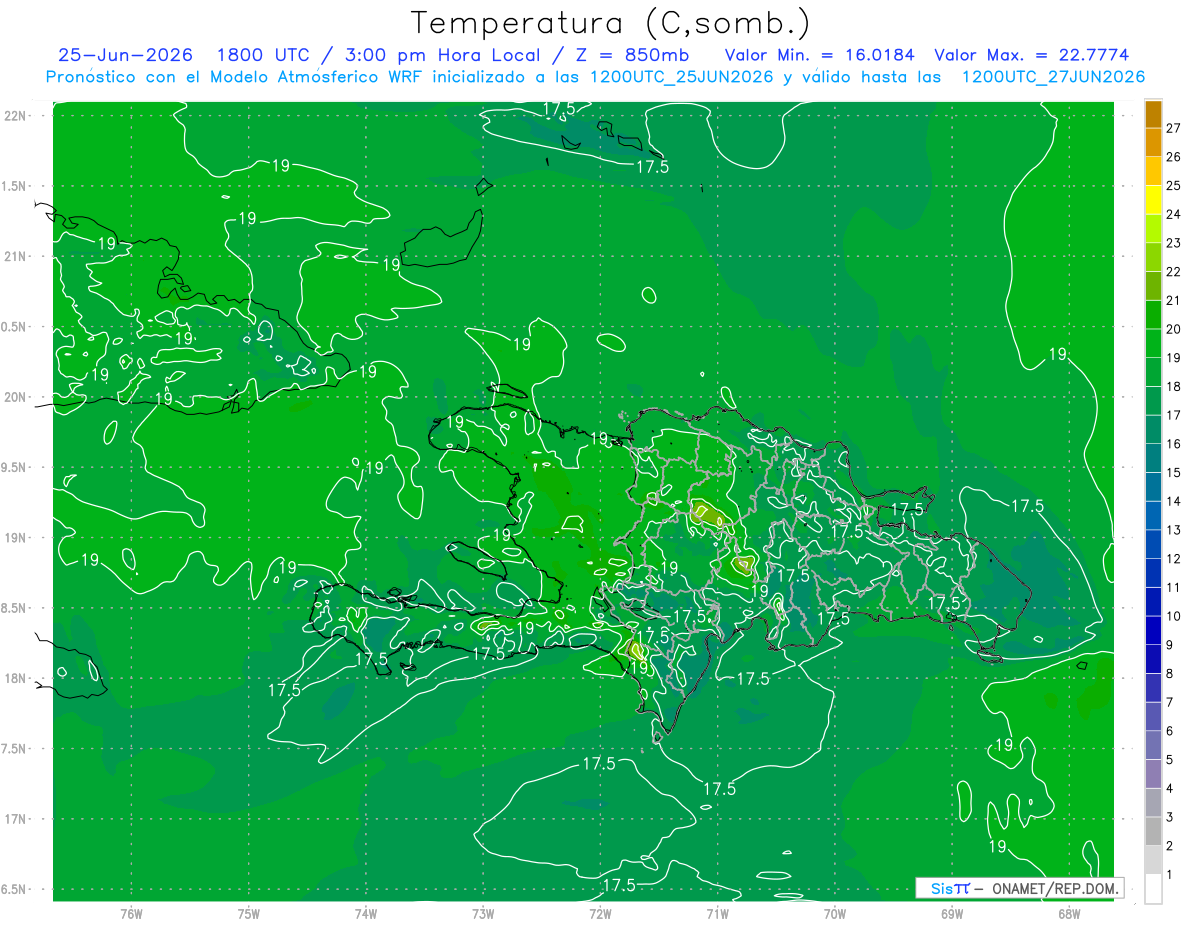Click legend label '20'
The image size is (1200, 927).
[x=1174, y=329]
